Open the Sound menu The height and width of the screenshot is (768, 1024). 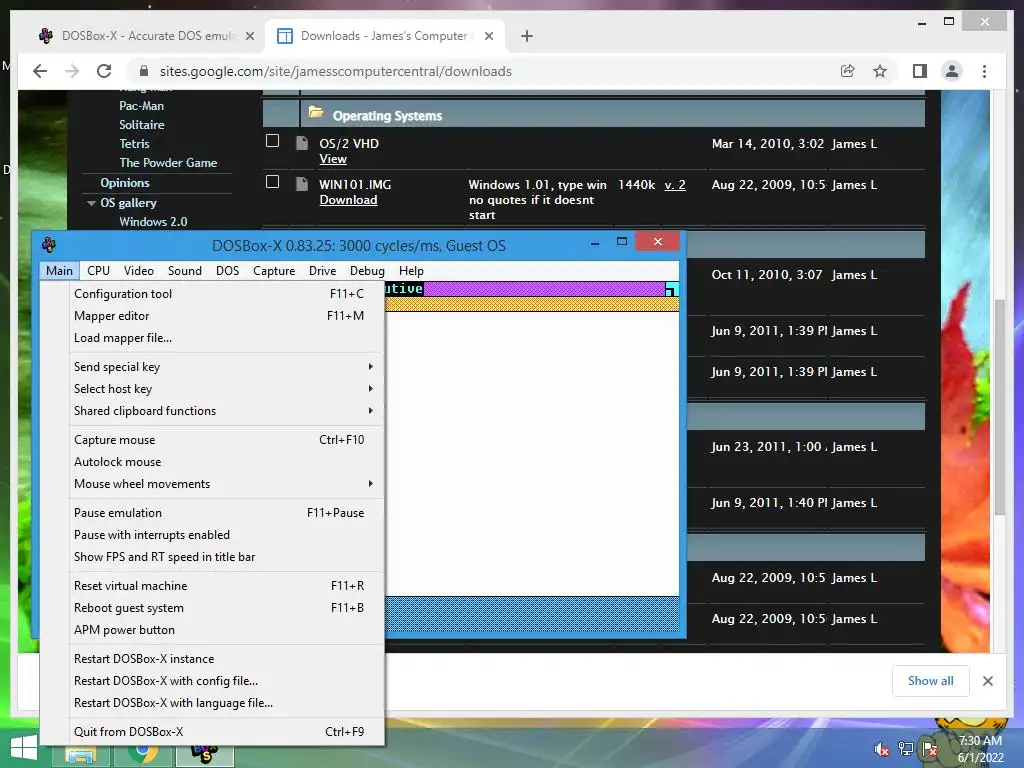pyautogui.click(x=185, y=271)
